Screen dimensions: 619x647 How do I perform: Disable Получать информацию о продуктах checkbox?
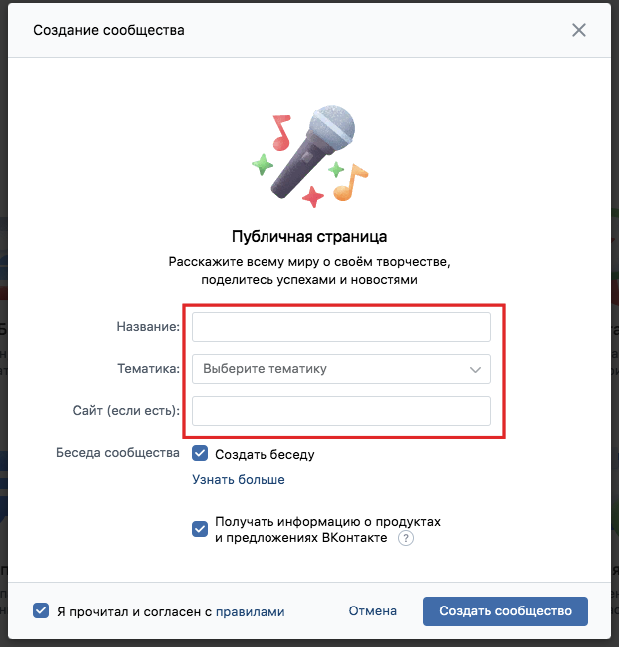[x=200, y=529]
